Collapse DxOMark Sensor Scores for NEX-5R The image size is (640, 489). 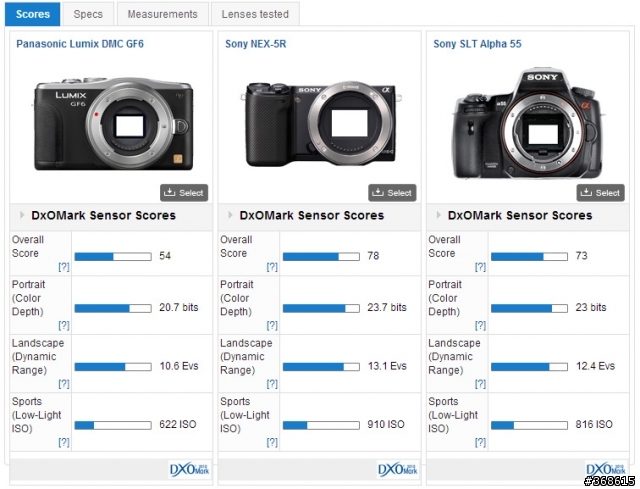pyautogui.click(x=231, y=215)
